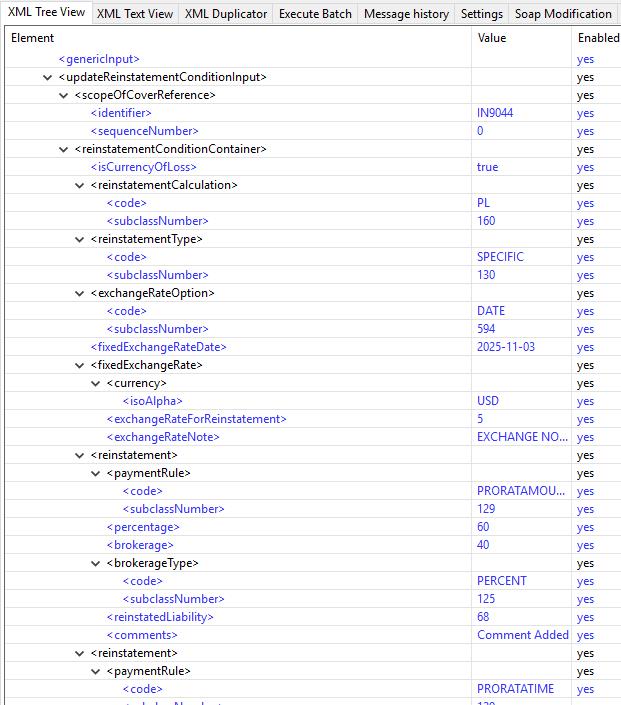This screenshot has height=705, width=621.
Task: Select the Soap Modification tab
Action: 563,14
